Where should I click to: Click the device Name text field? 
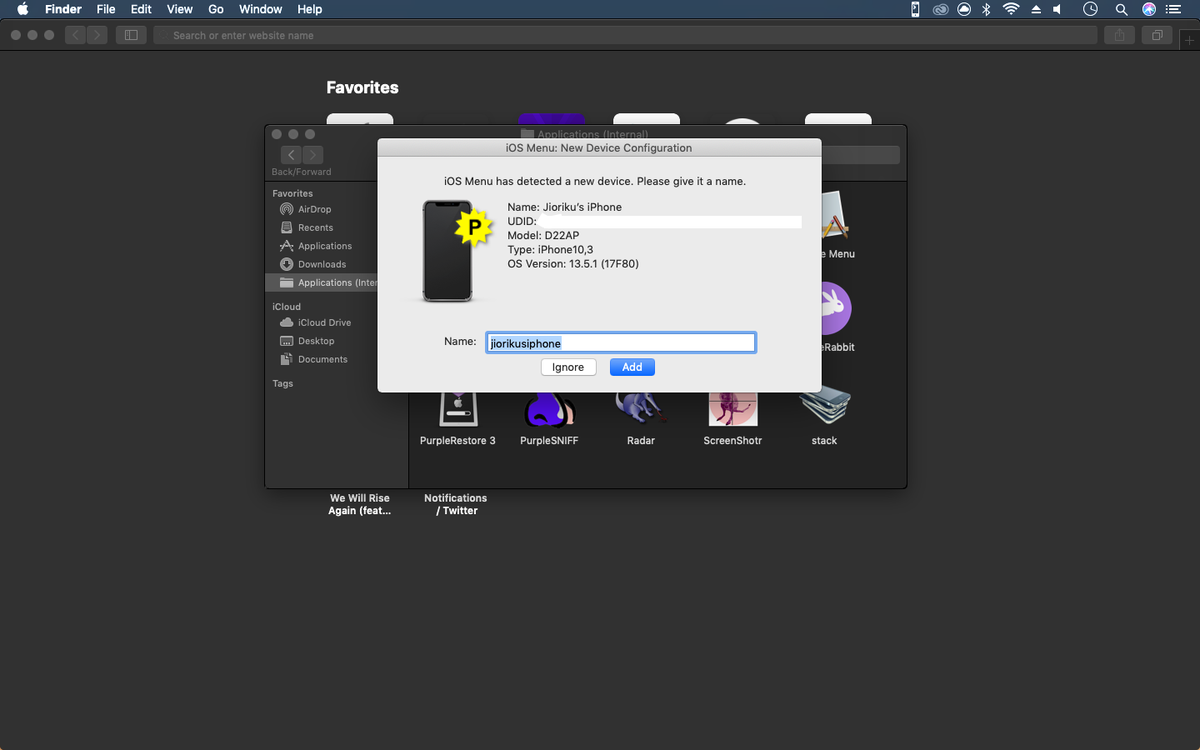pos(621,343)
